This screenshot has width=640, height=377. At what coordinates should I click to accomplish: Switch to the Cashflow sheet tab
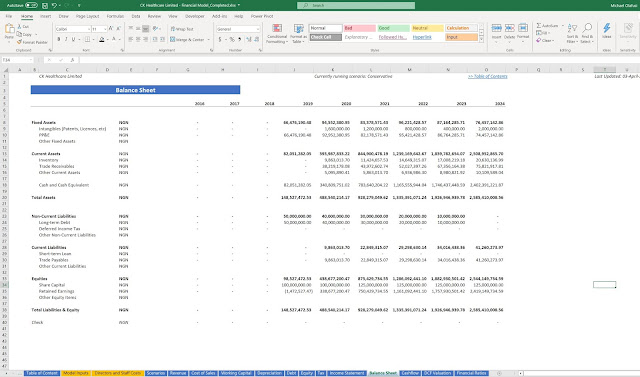pyautogui.click(x=410, y=373)
